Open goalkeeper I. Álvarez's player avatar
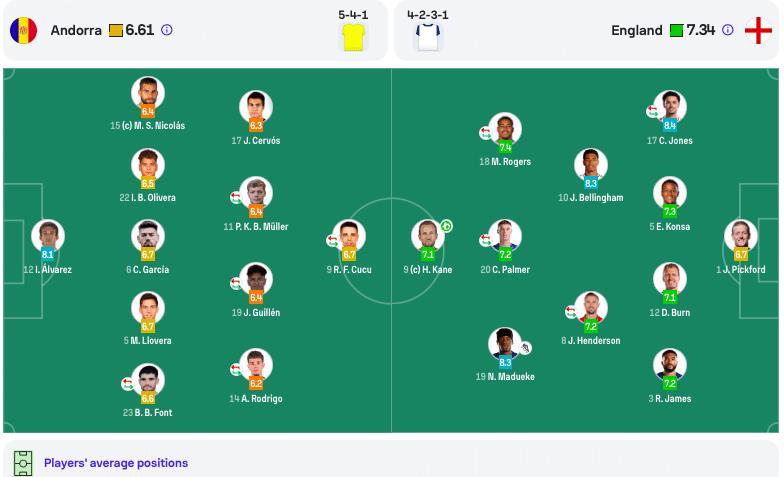Image resolution: width=784 pixels, height=477 pixels. [48, 236]
